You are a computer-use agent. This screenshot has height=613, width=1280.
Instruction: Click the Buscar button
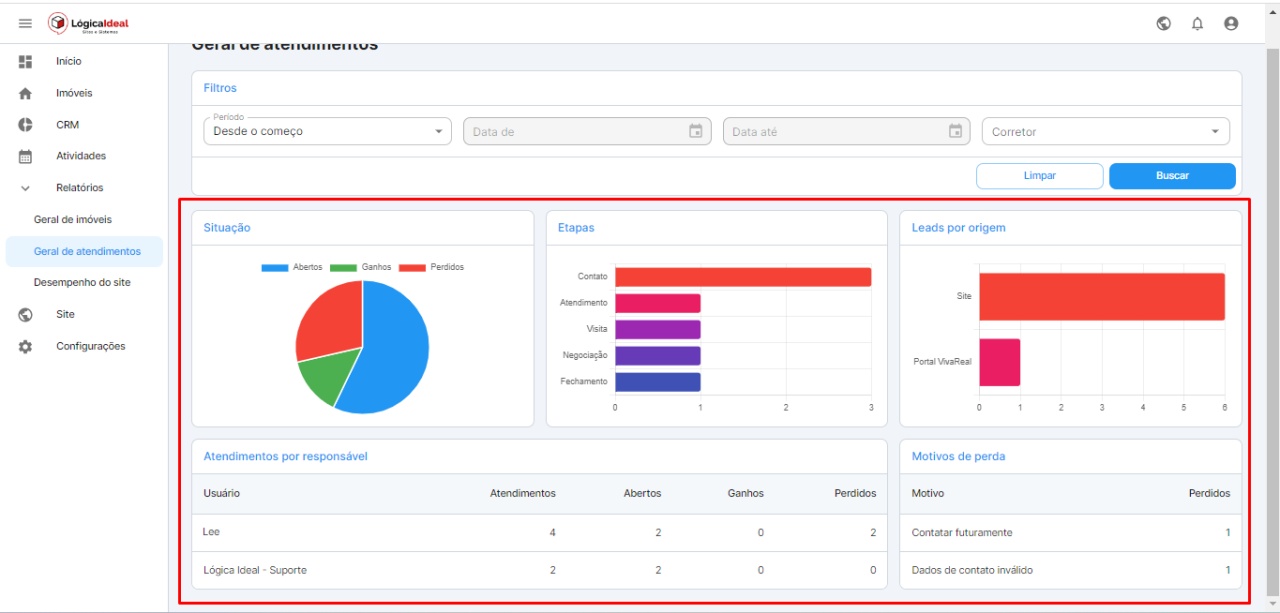(x=1172, y=176)
